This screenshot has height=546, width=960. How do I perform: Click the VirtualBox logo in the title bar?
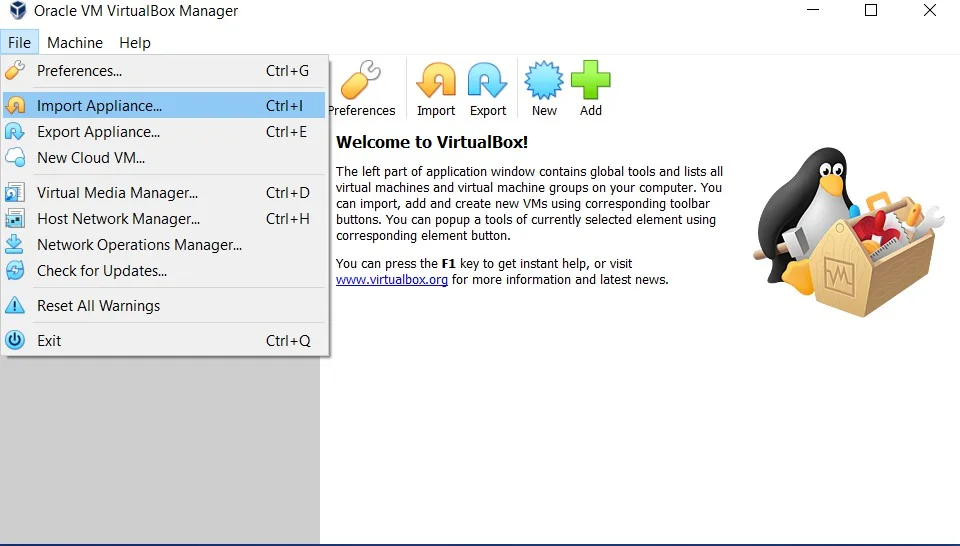18,10
